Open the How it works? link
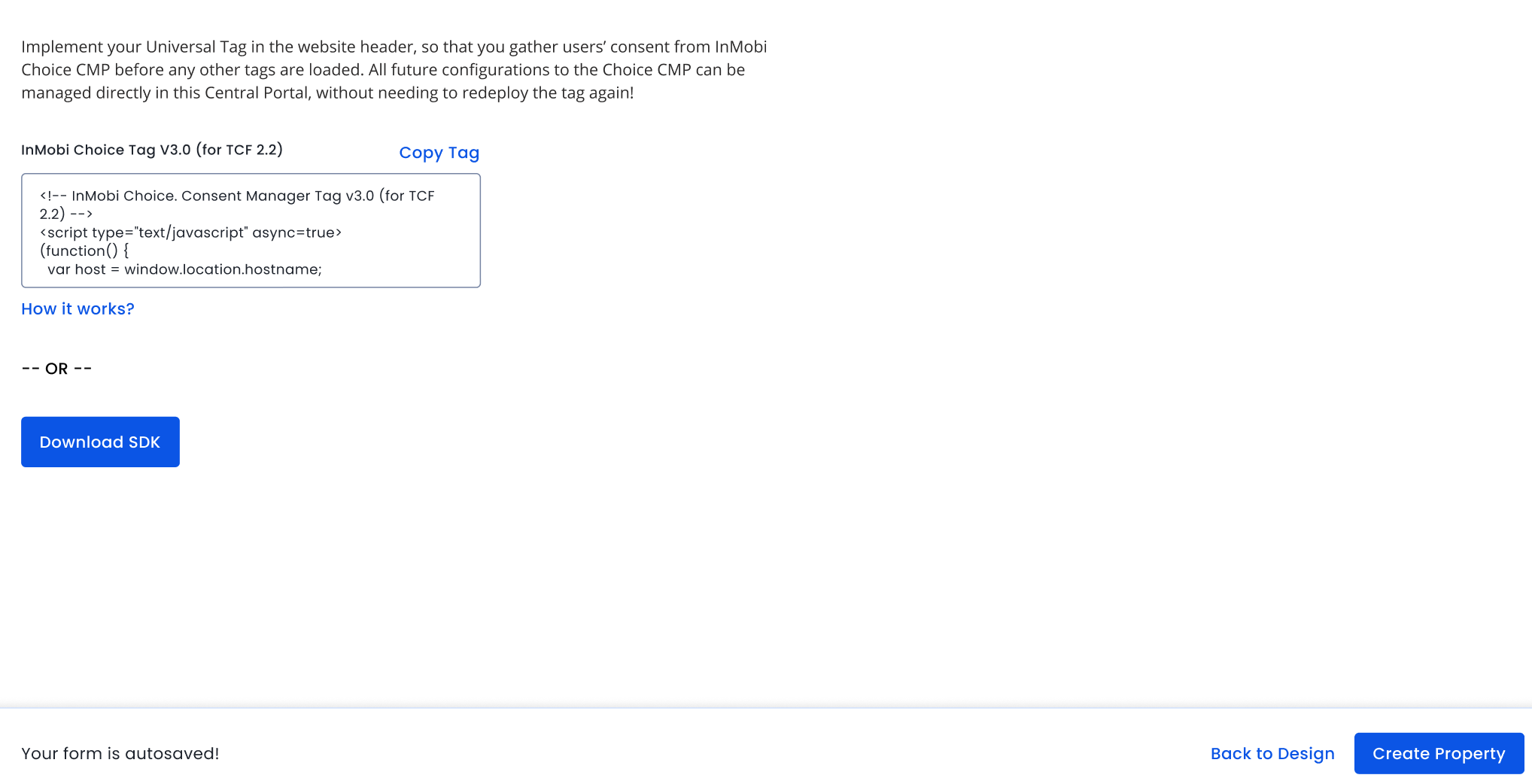The image size is (1532, 784). pos(78,308)
